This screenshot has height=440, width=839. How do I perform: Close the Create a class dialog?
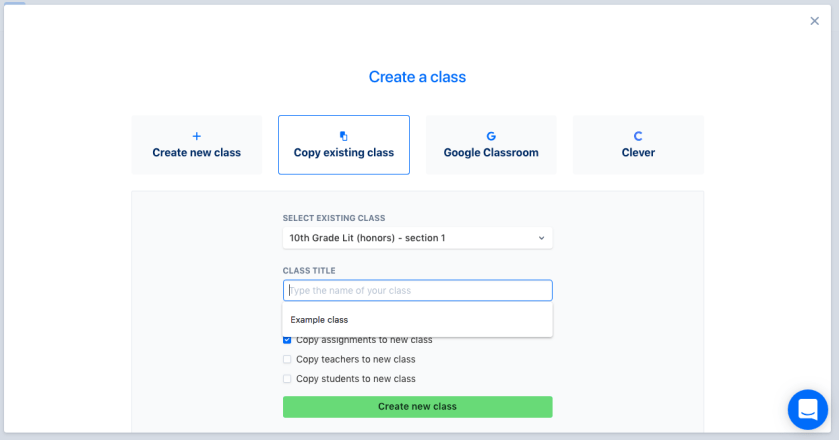pyautogui.click(x=814, y=21)
